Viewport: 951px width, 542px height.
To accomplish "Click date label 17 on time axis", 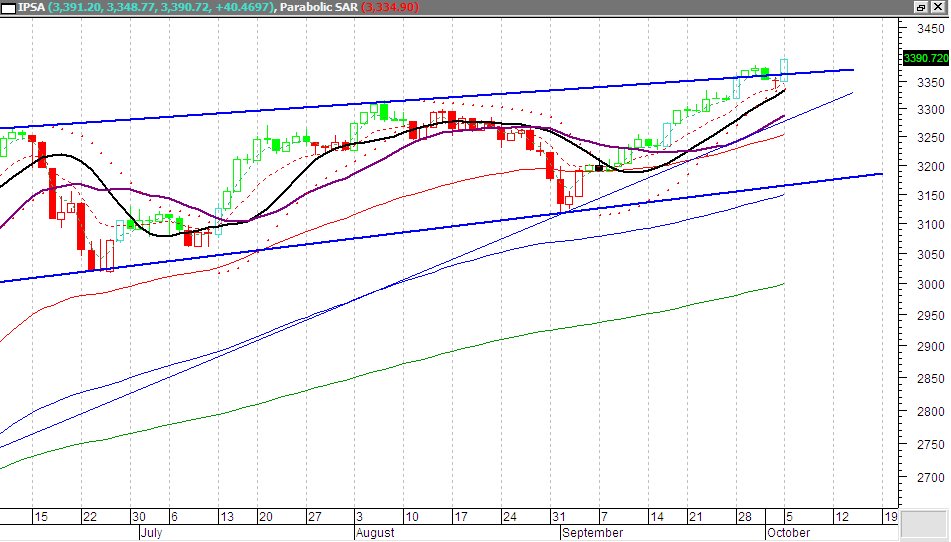I will 461,517.
